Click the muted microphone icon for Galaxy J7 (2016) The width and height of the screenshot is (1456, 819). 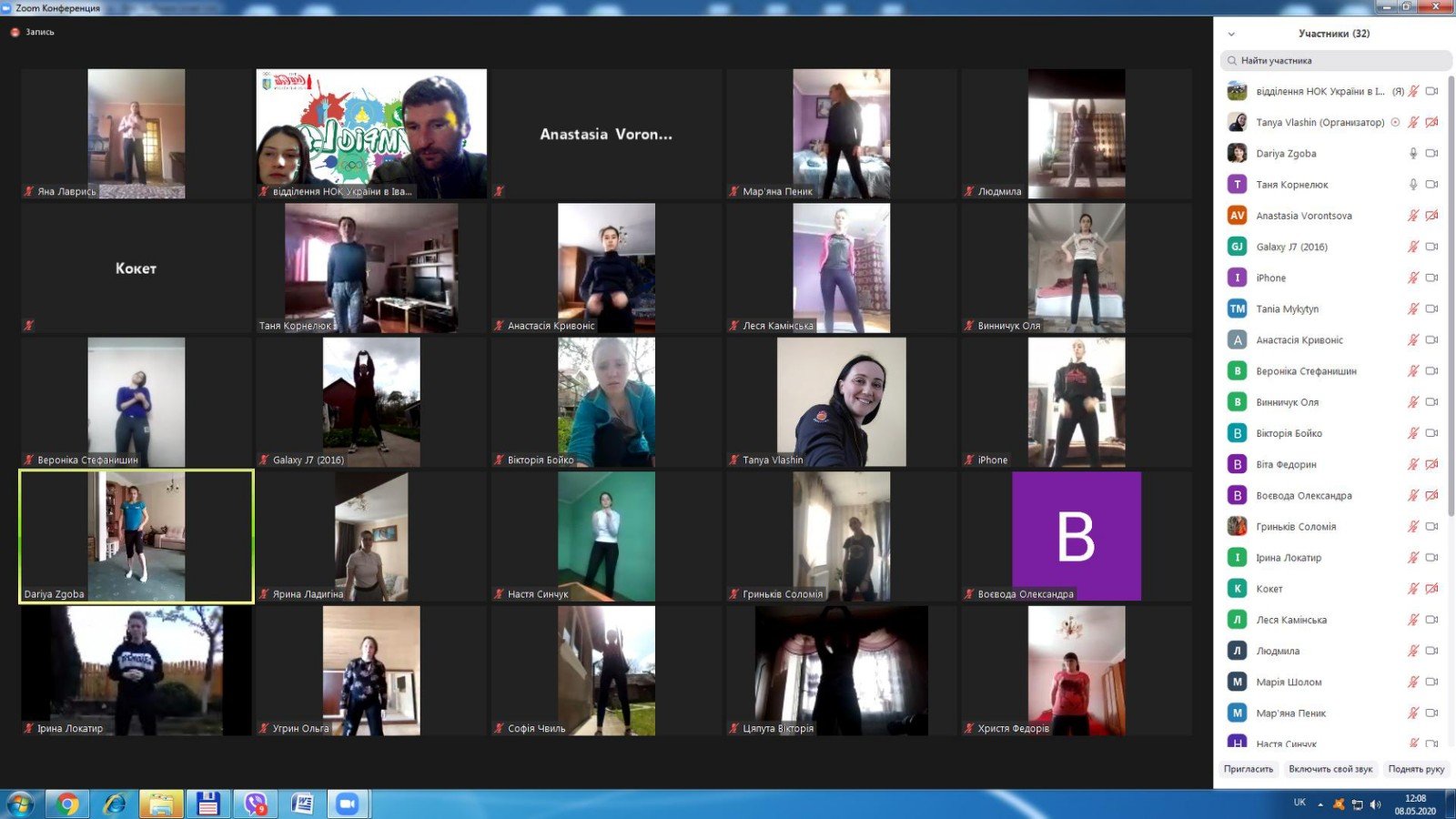point(1413,247)
